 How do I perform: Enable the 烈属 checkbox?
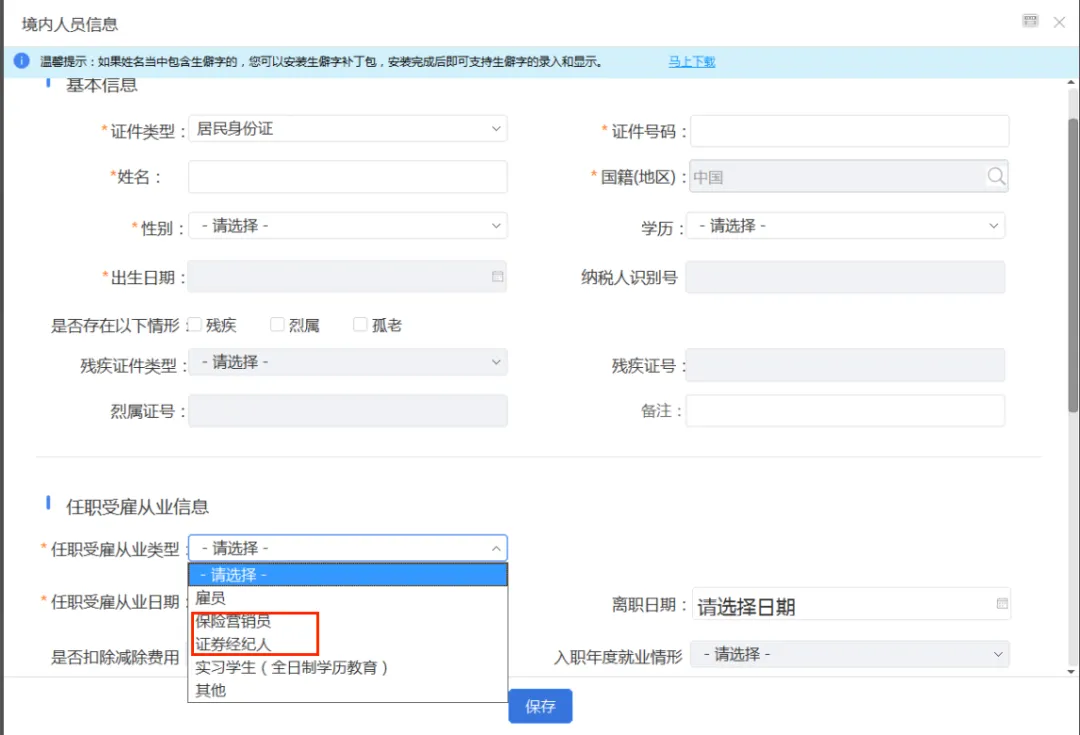277,324
